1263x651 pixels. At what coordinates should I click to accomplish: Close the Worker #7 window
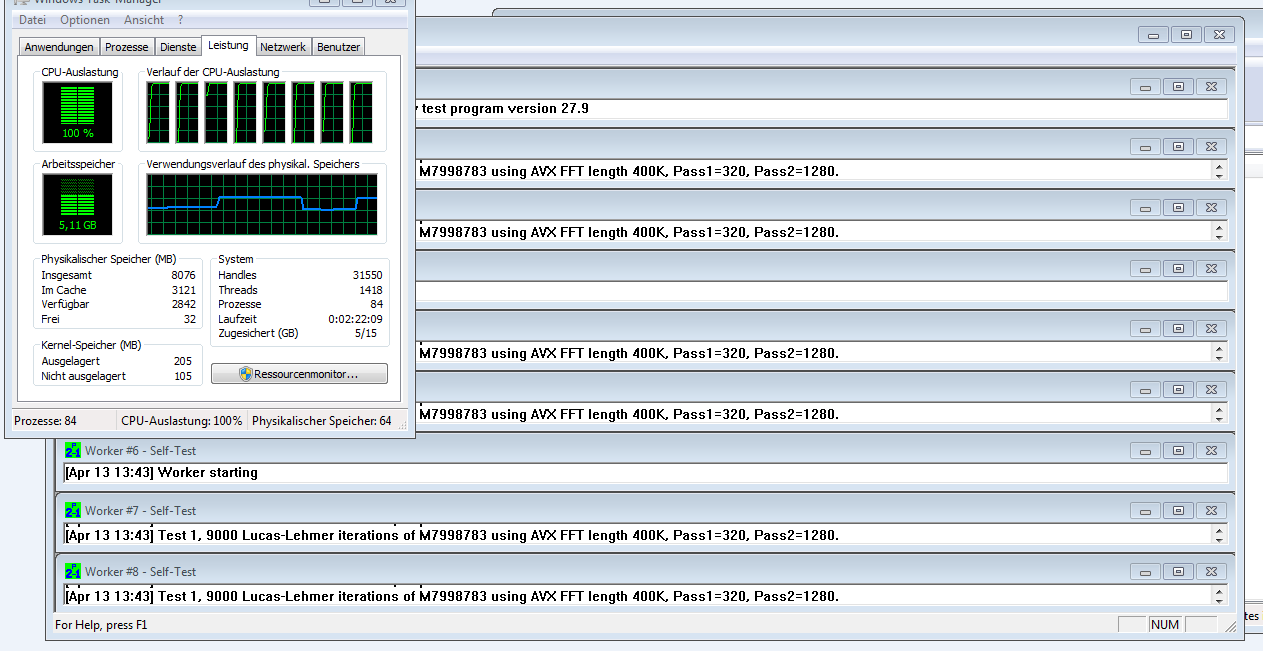click(1210, 511)
